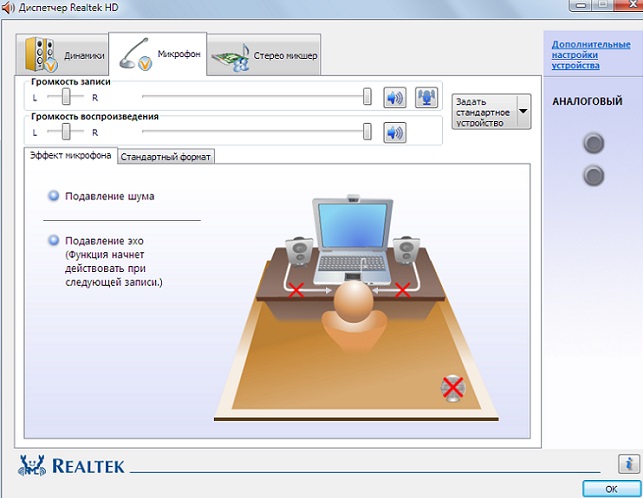Click the lower analog jack connector
The width and height of the screenshot is (643, 498).
coord(594,177)
